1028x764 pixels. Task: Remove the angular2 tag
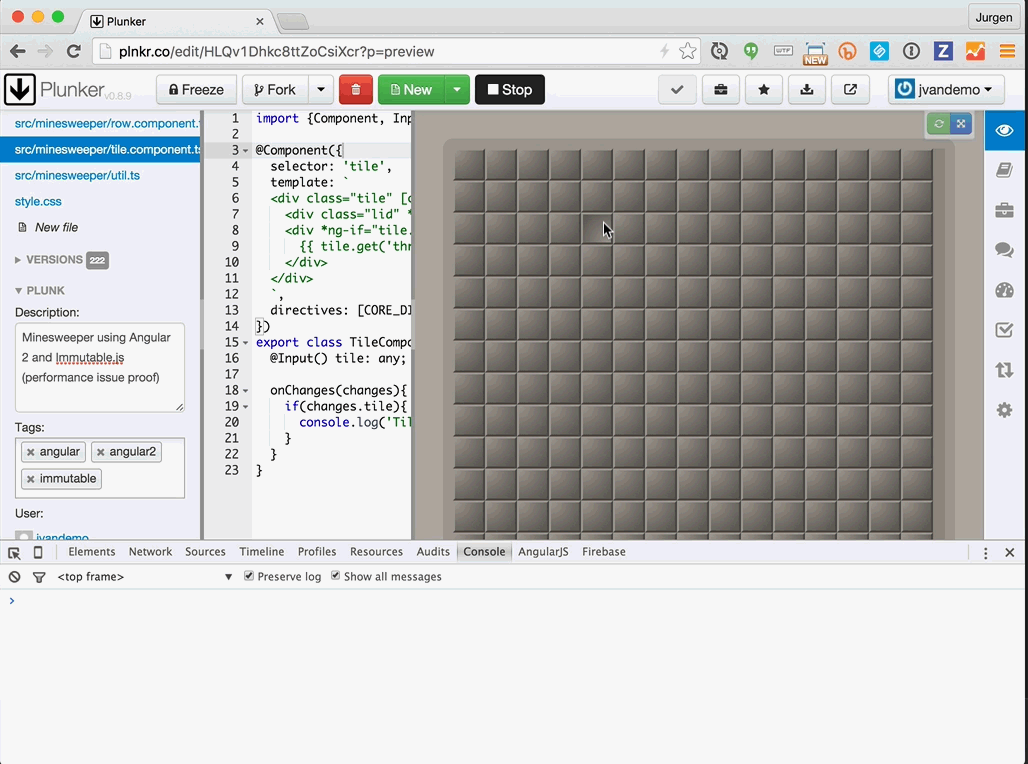pos(100,452)
